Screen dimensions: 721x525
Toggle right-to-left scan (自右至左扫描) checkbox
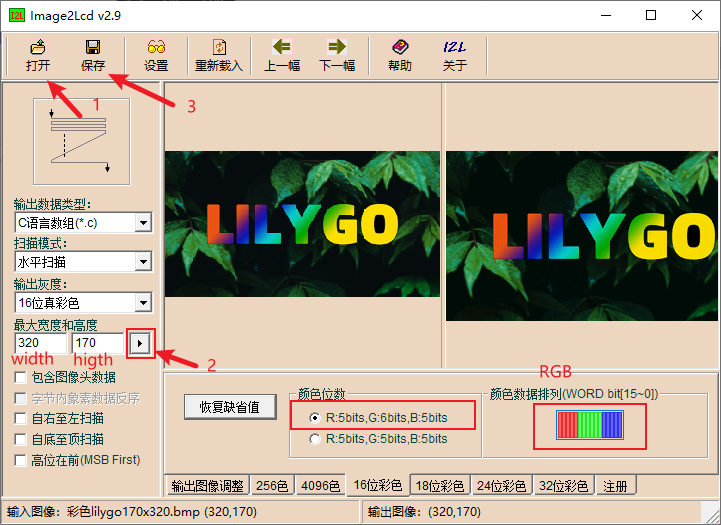(x=21, y=419)
